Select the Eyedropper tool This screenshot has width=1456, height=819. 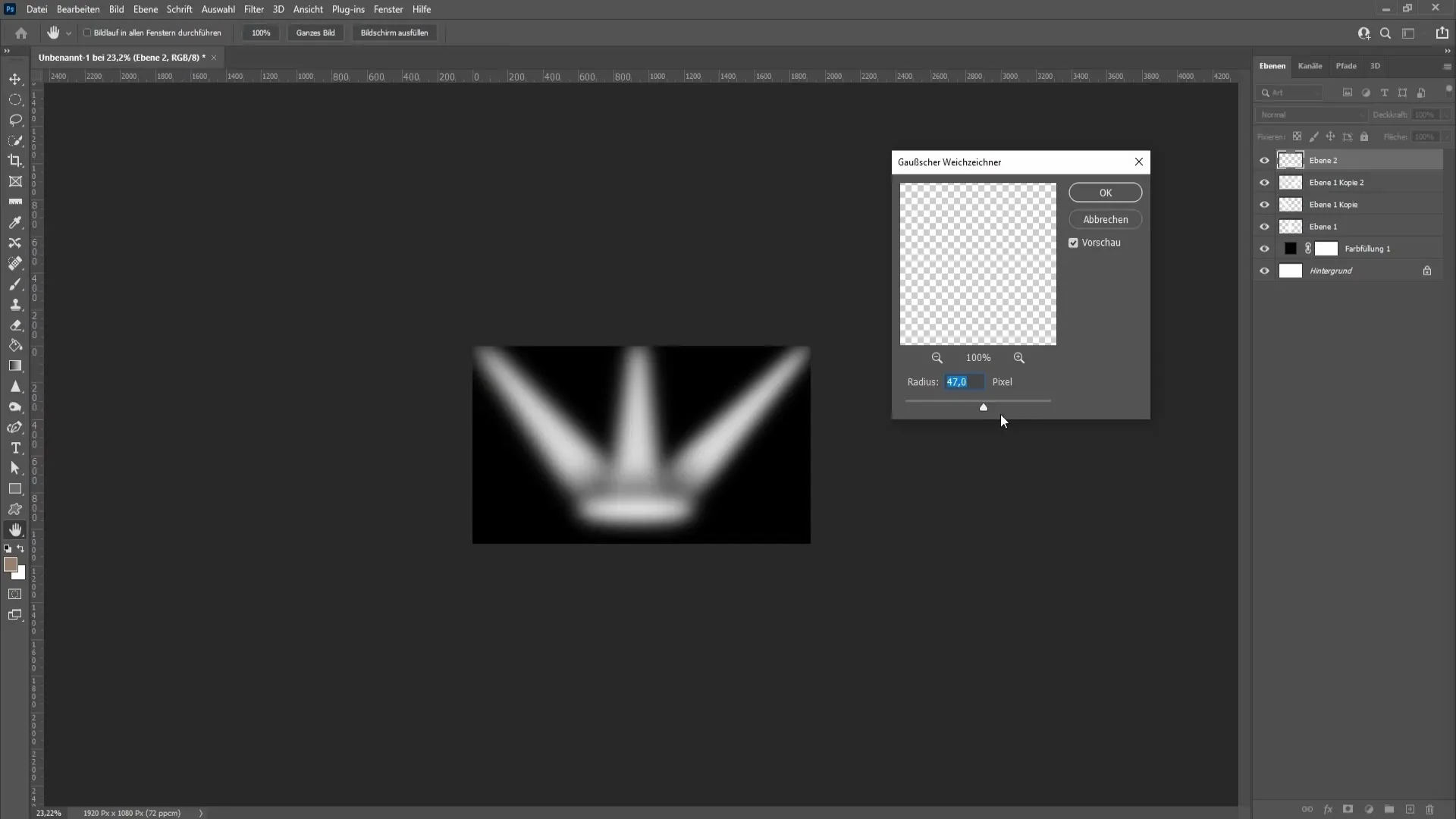pyautogui.click(x=15, y=222)
